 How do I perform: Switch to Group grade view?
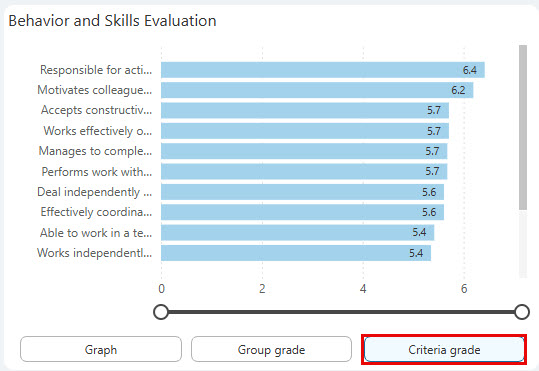click(271, 349)
